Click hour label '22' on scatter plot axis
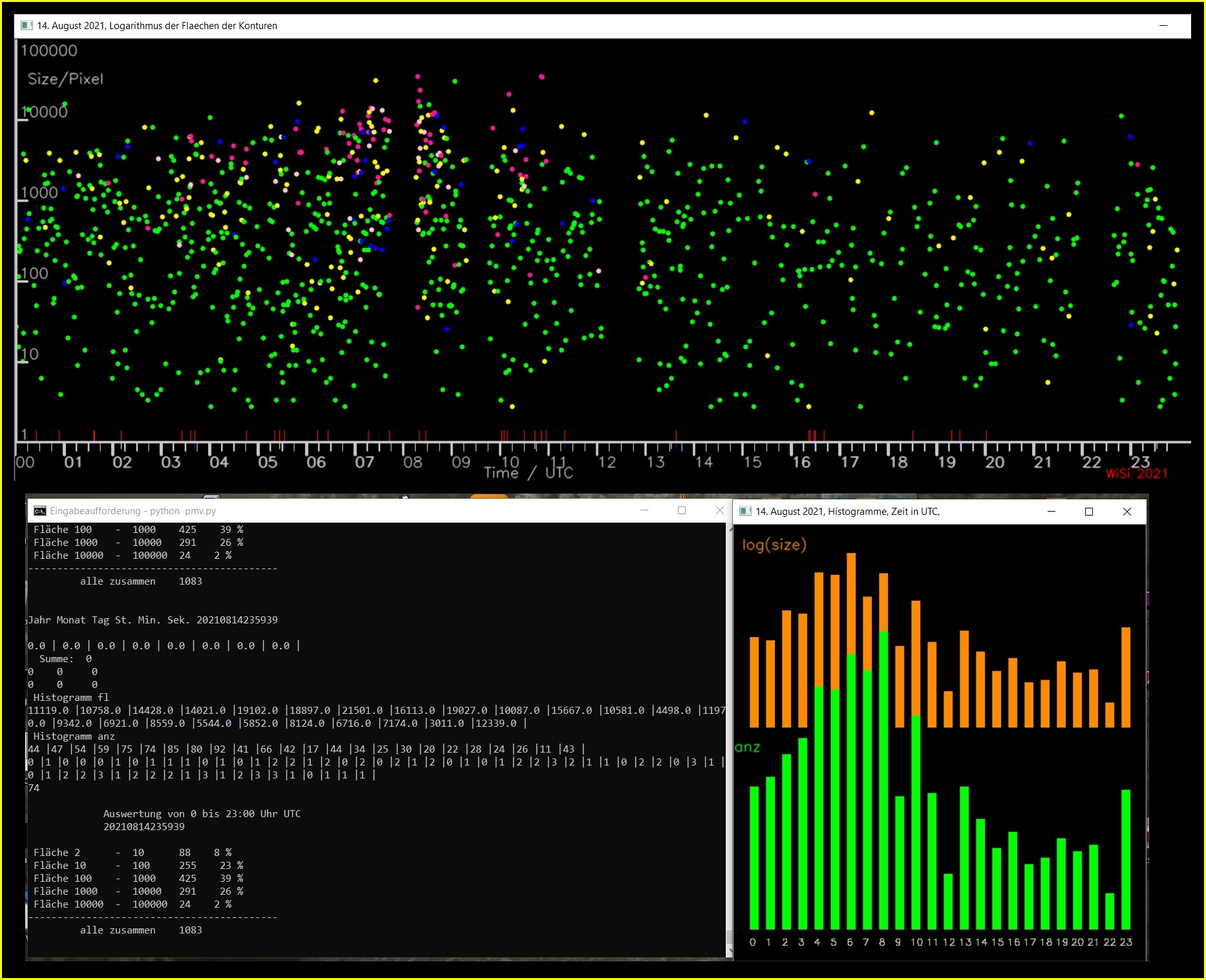Screen dimensions: 1206x980 (x=1092, y=462)
